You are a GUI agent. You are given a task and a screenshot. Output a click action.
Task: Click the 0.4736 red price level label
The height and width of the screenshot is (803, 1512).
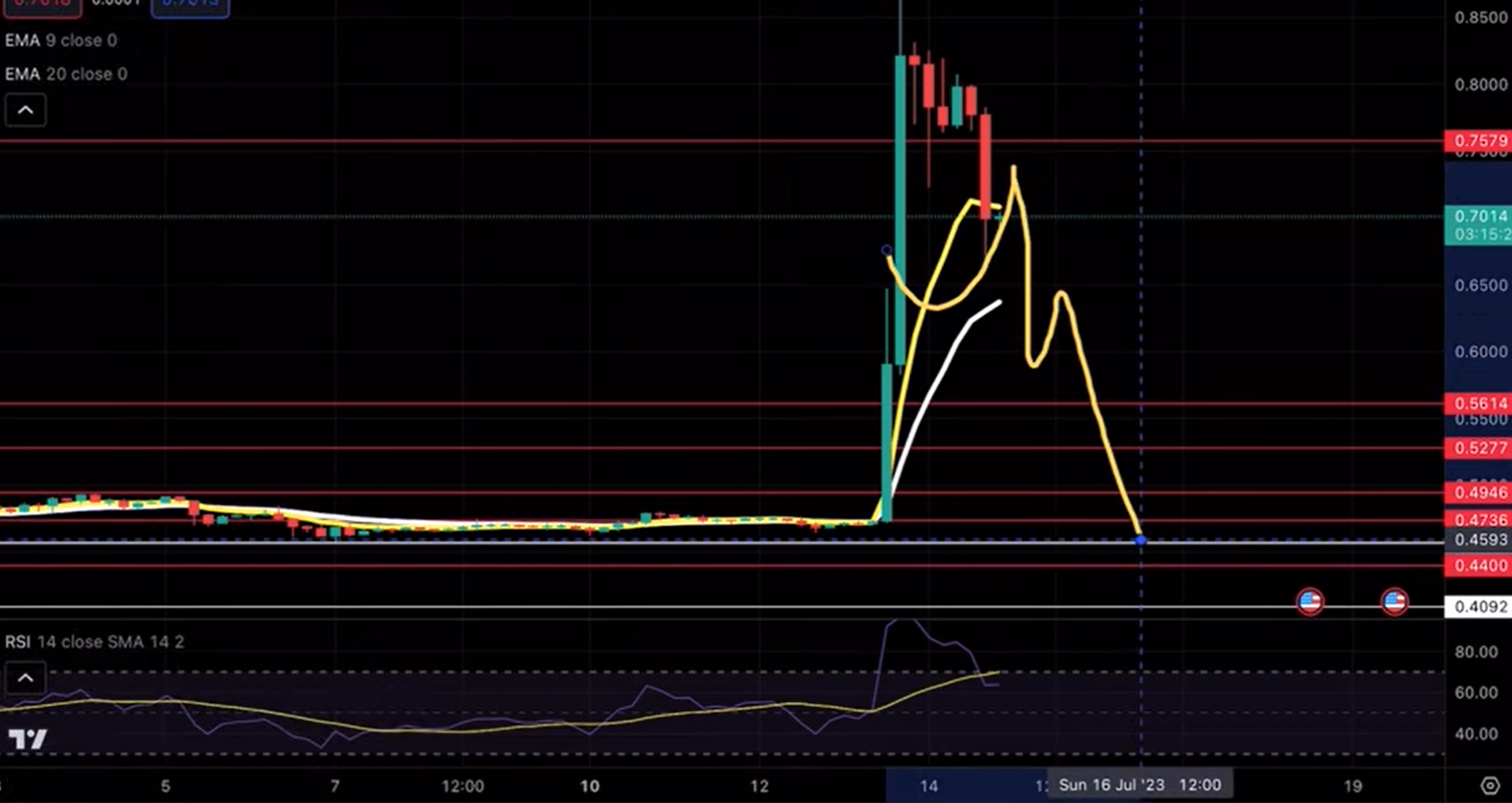point(1478,520)
